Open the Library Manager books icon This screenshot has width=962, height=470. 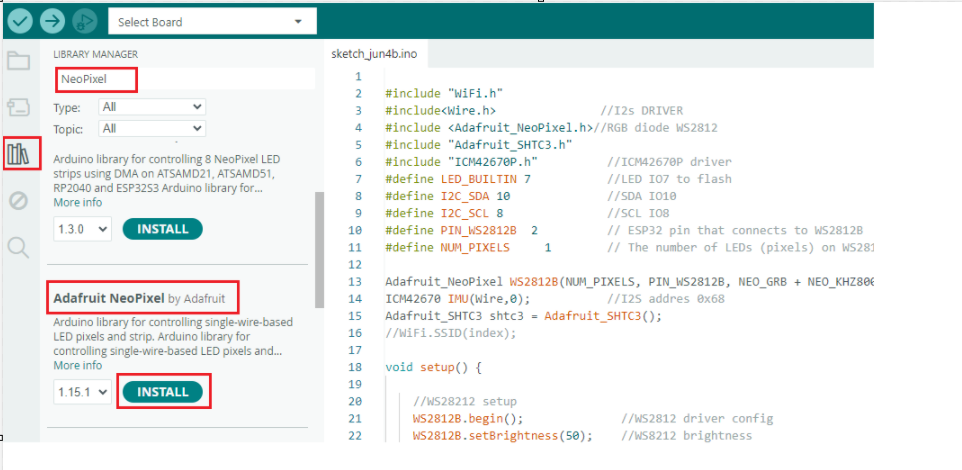pos(20,154)
